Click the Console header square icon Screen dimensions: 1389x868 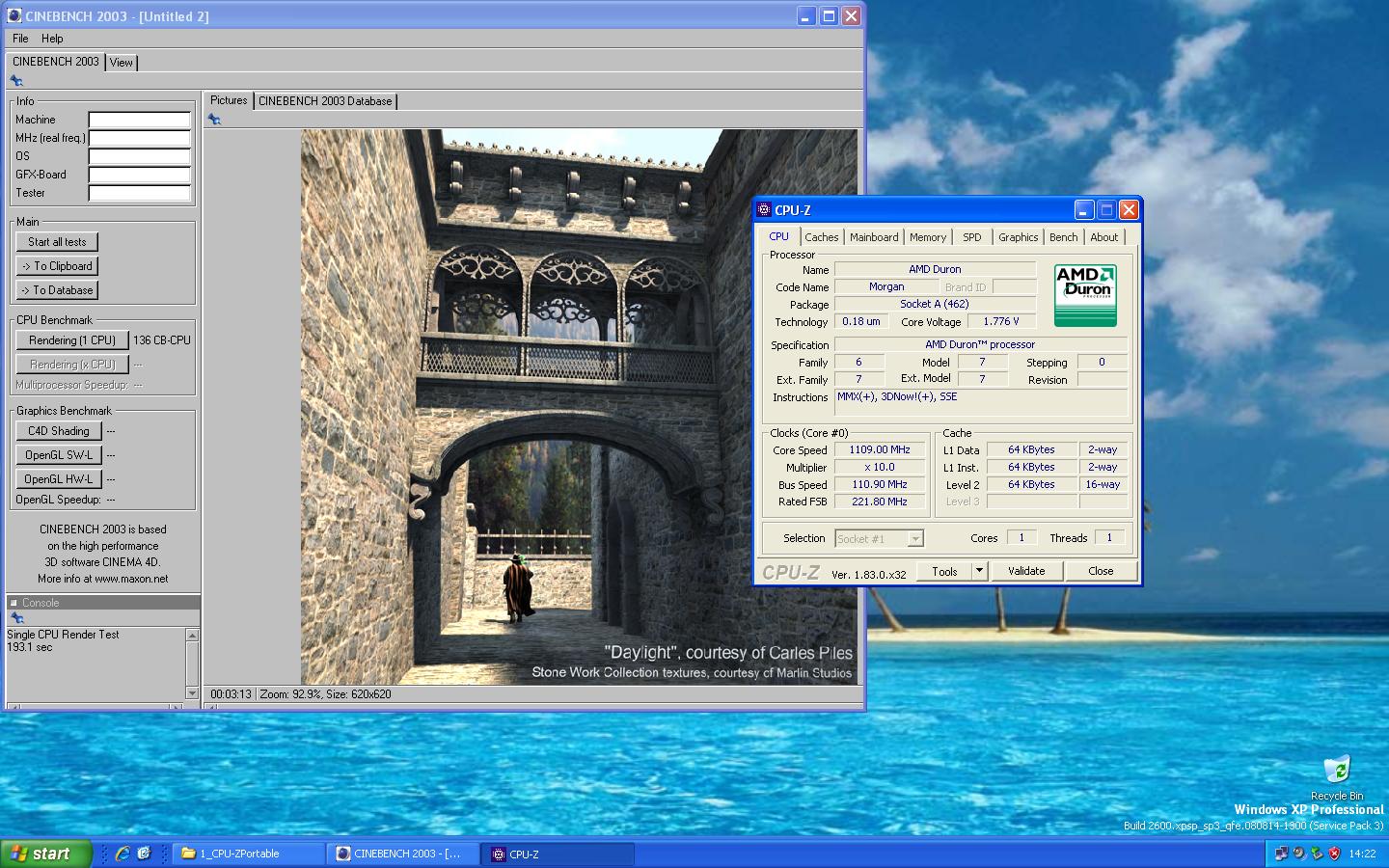coord(14,603)
